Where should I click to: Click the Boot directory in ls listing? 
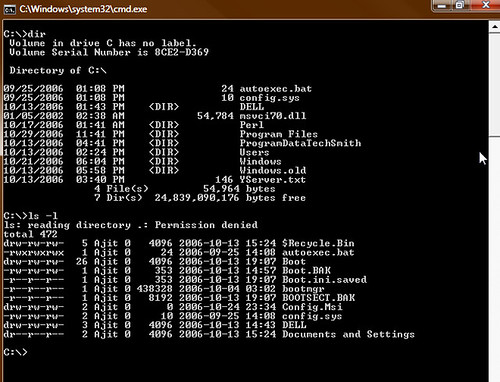(294, 261)
